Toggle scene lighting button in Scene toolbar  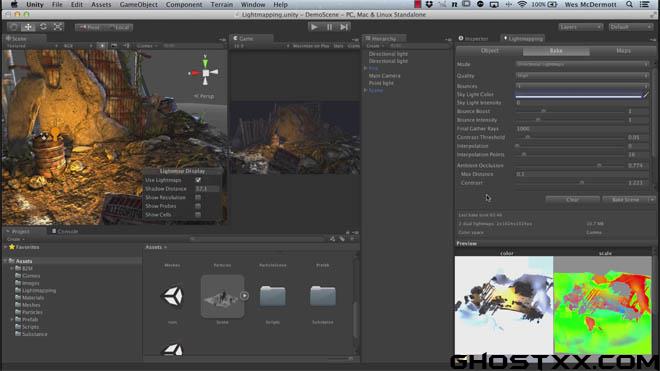(x=102, y=45)
